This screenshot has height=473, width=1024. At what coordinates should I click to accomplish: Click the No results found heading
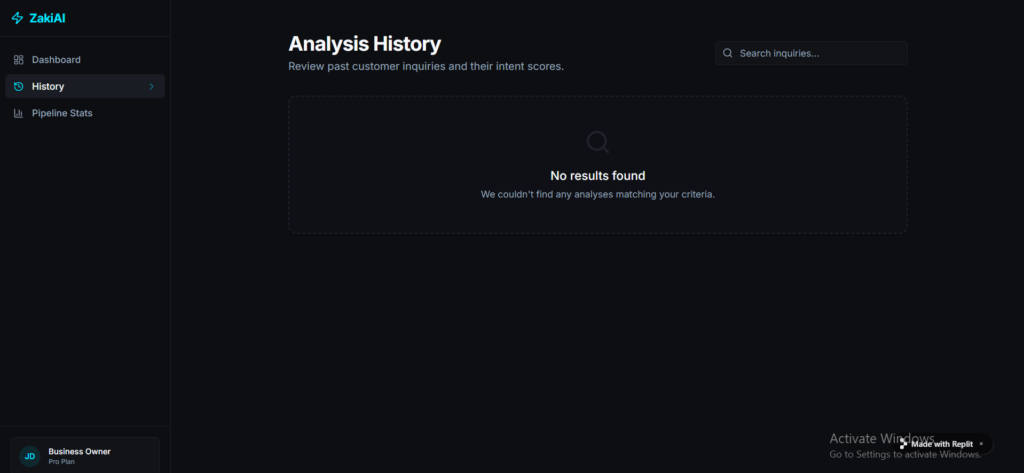click(x=598, y=176)
